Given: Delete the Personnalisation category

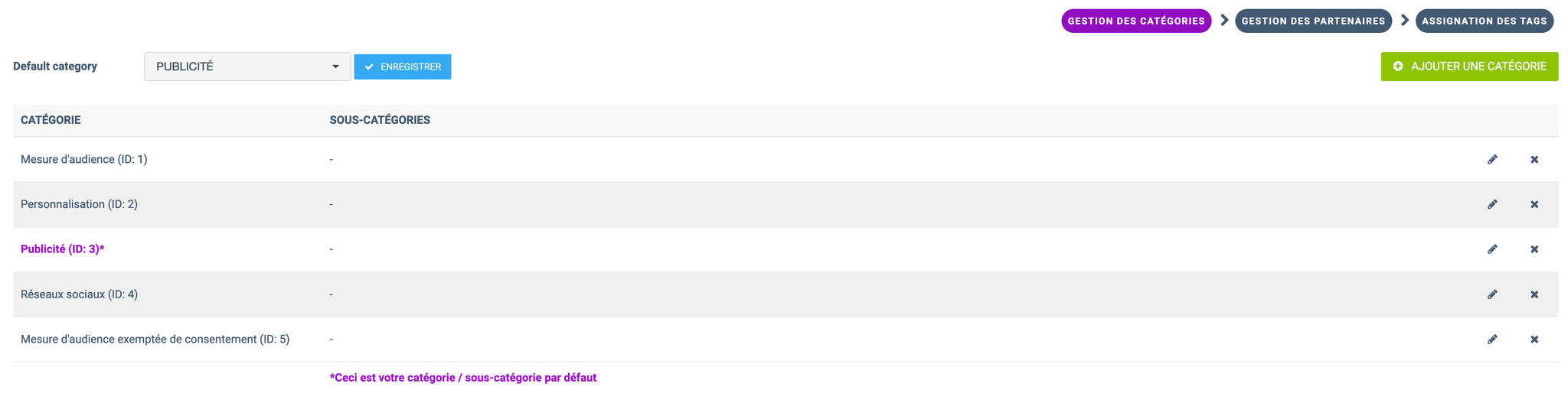Looking at the screenshot, I should tap(1534, 204).
